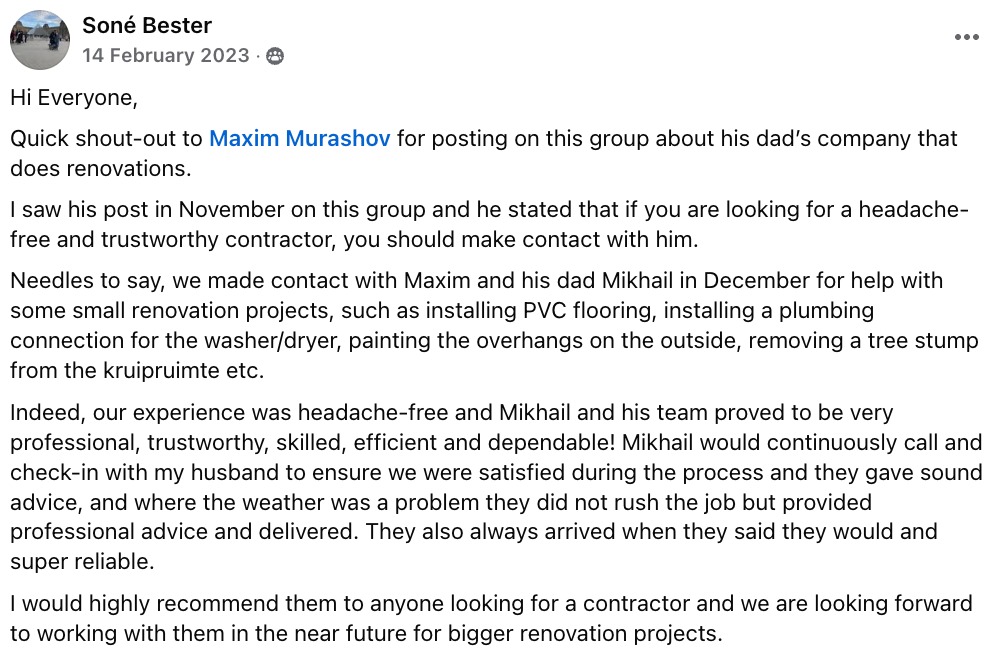The image size is (1002, 660).
Task: Click the line starting 'I would highly recommend them'
Action: click(491, 604)
